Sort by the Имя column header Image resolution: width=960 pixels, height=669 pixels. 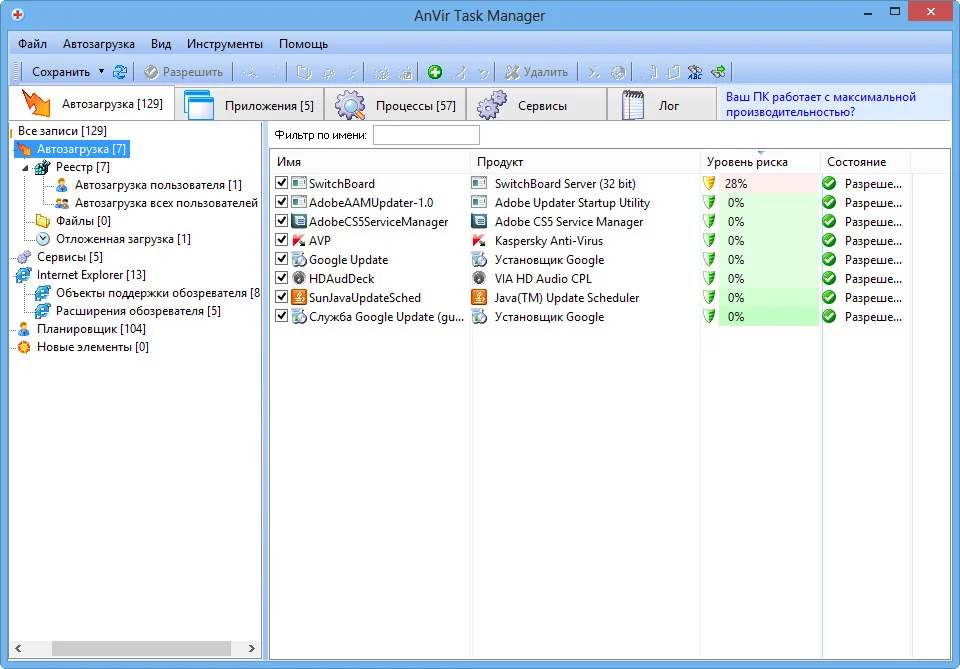click(x=370, y=162)
